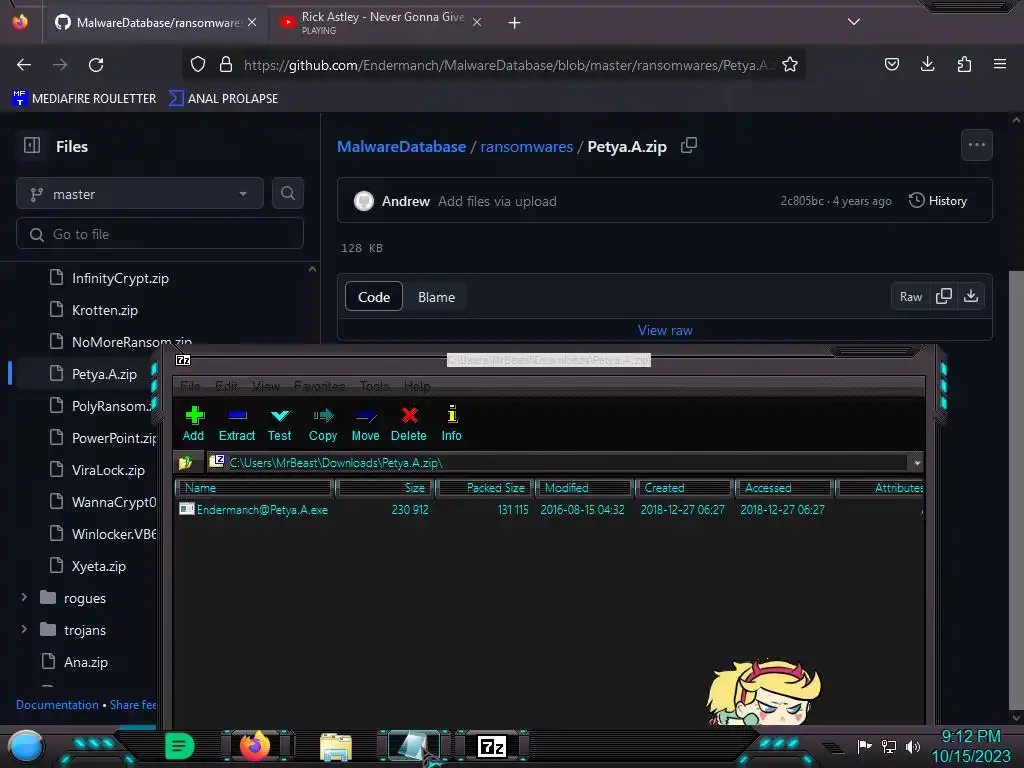
Task: Open the list all tabs dropdown in Firefox
Action: coord(854,22)
